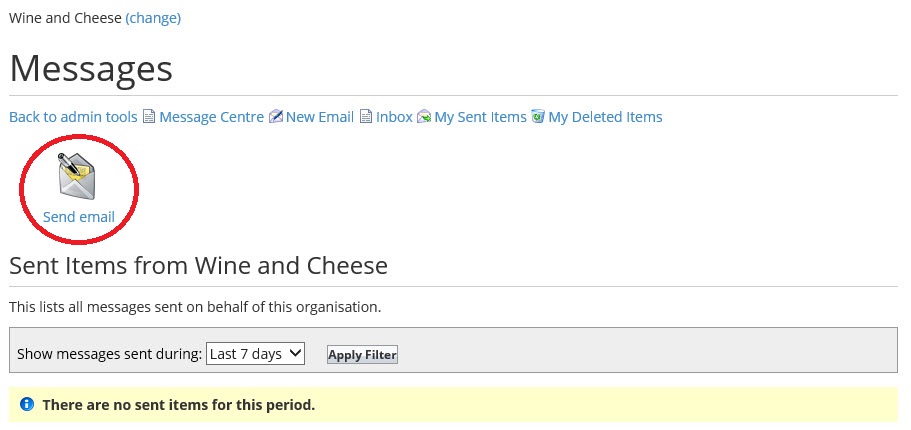Click the blue info icon in notice
911x430 pixels.
27,404
